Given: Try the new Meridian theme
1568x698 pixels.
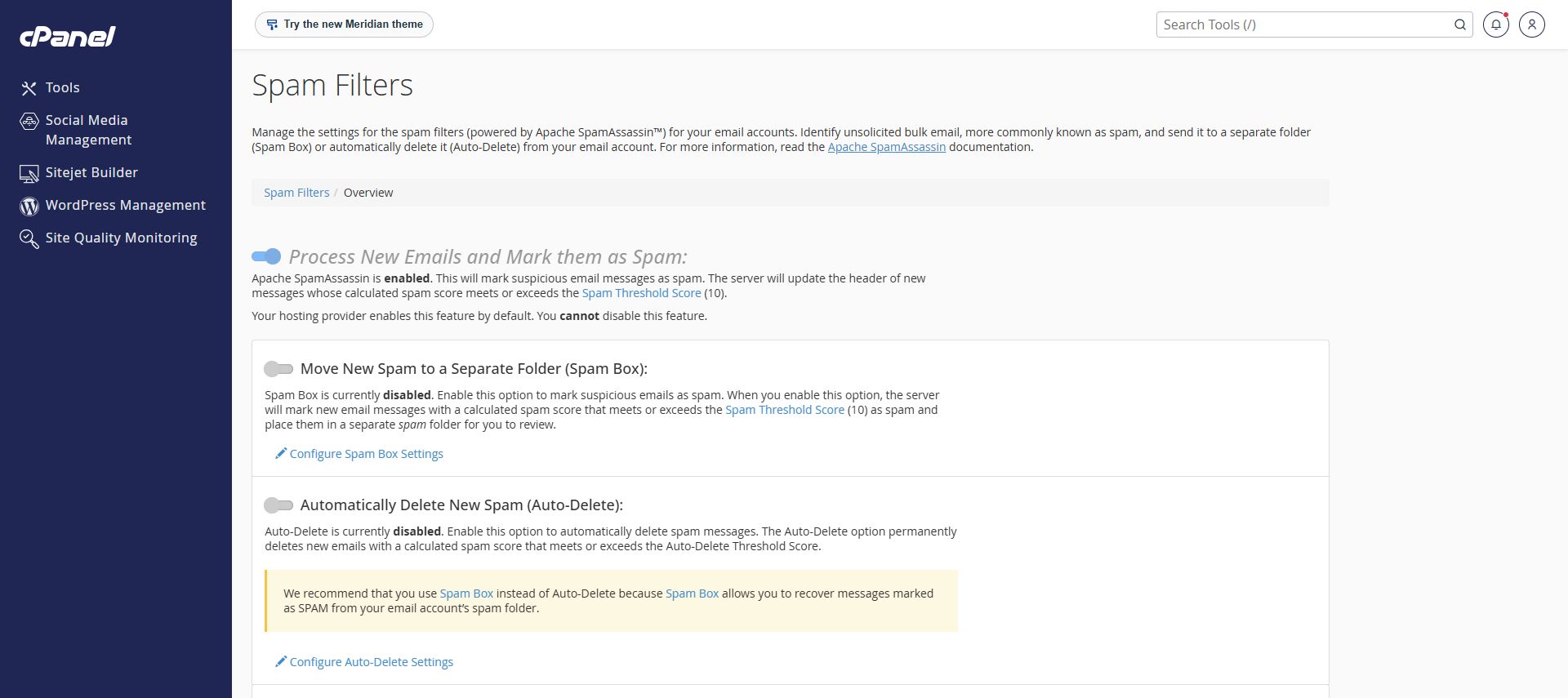Looking at the screenshot, I should [x=344, y=24].
